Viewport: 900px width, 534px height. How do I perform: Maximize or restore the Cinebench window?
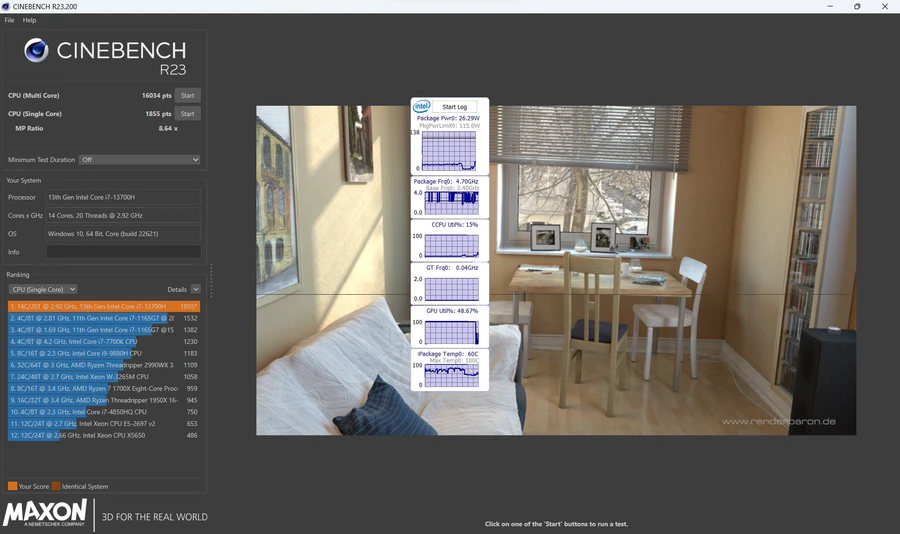pos(857,6)
